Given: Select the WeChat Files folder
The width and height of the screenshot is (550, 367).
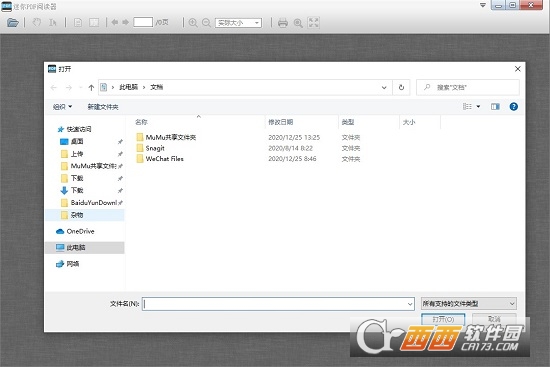Looking at the screenshot, I should point(160,159).
